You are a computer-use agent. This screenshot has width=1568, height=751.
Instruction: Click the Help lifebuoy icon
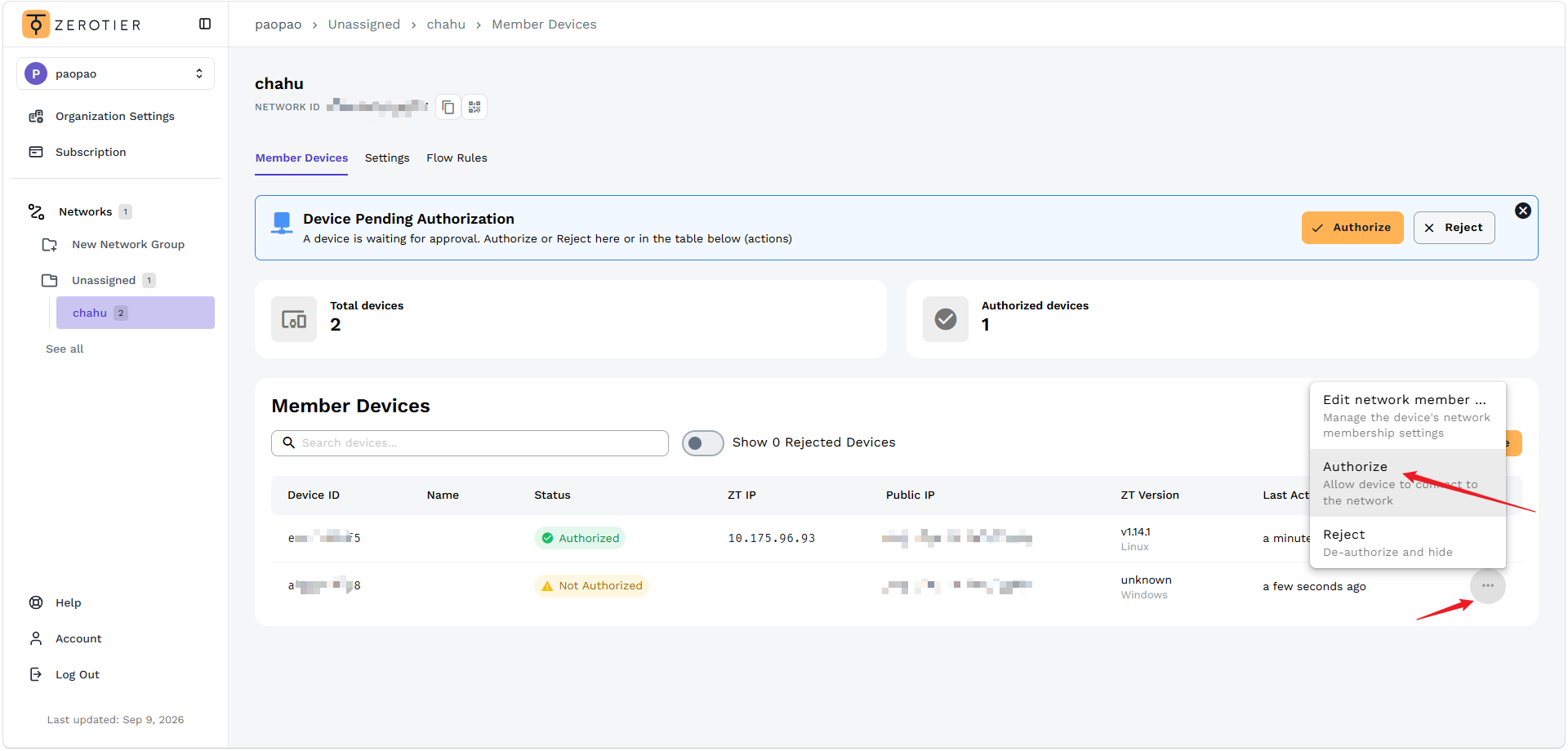pyautogui.click(x=36, y=602)
